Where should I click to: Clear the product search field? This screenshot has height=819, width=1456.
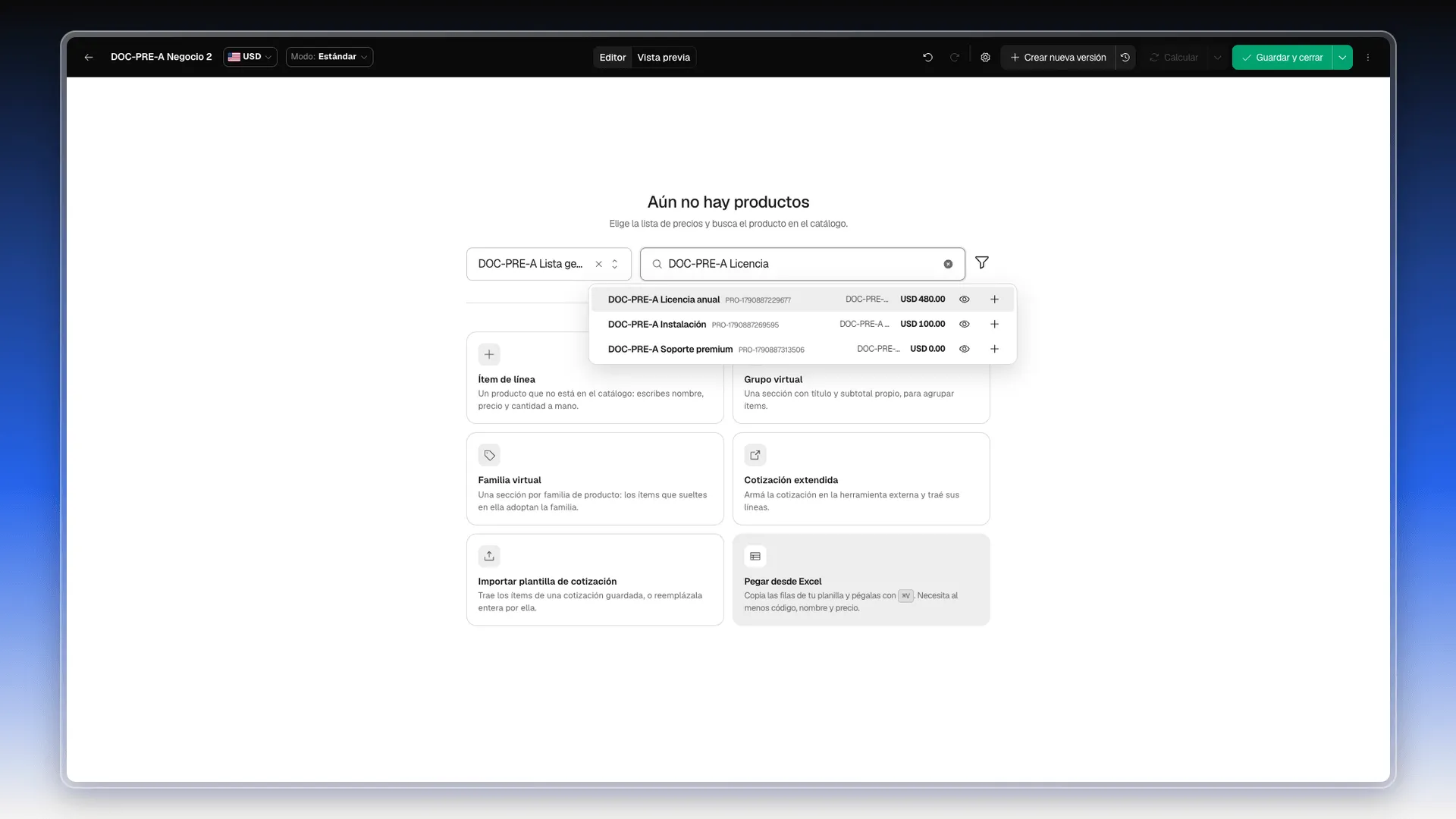click(x=948, y=264)
